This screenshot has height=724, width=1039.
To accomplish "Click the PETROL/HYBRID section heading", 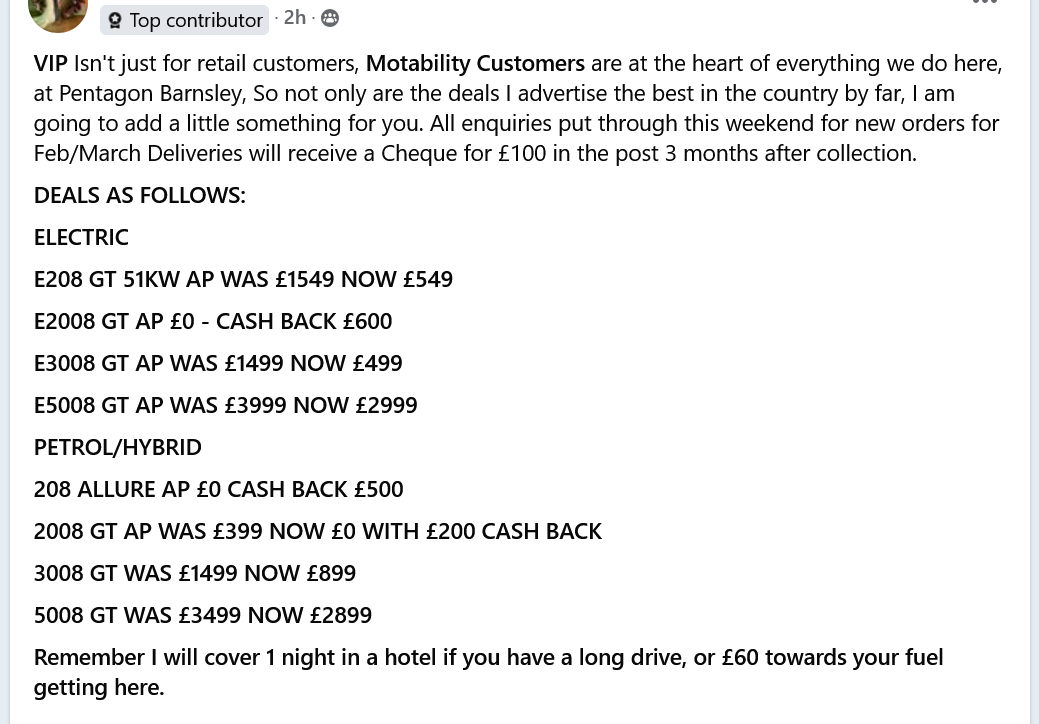I will tap(118, 447).
